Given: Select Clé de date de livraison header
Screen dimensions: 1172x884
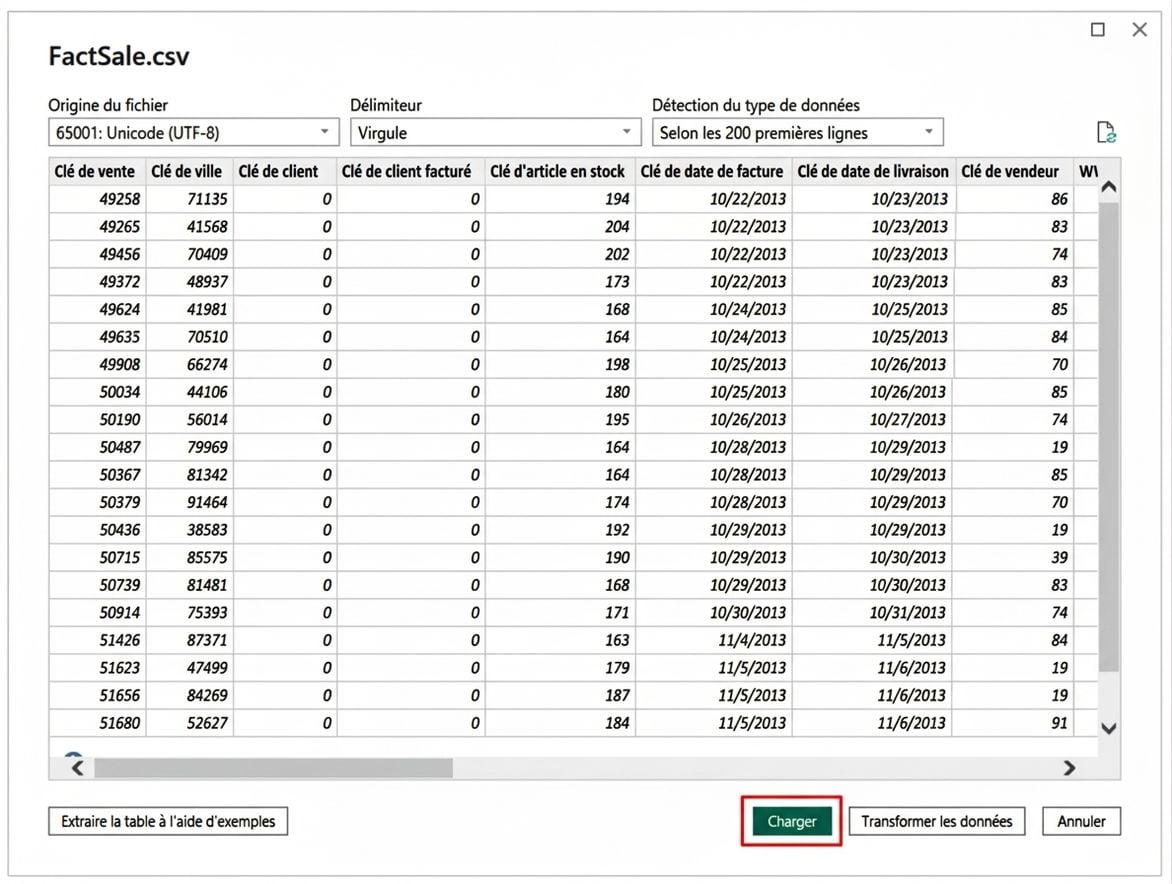Looking at the screenshot, I should click(873, 171).
